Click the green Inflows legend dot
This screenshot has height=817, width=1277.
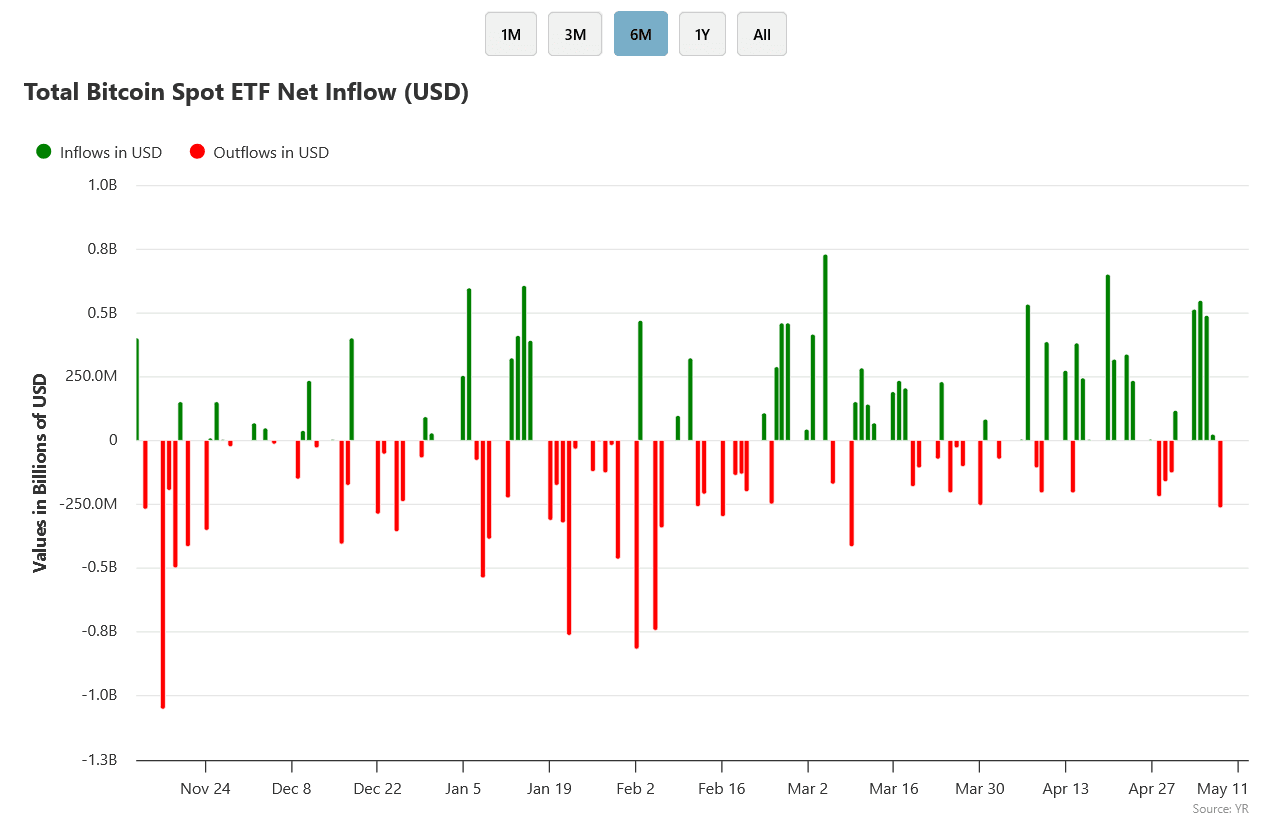pyautogui.click(x=43, y=152)
